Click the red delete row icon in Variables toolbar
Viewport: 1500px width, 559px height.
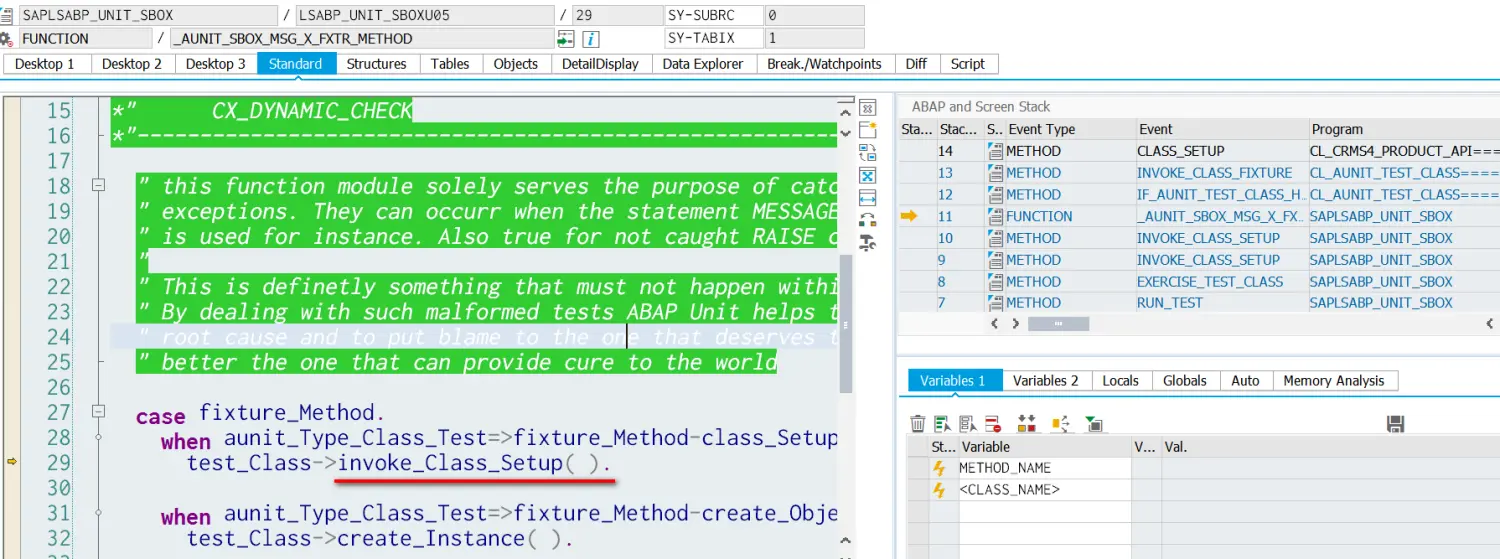click(992, 424)
